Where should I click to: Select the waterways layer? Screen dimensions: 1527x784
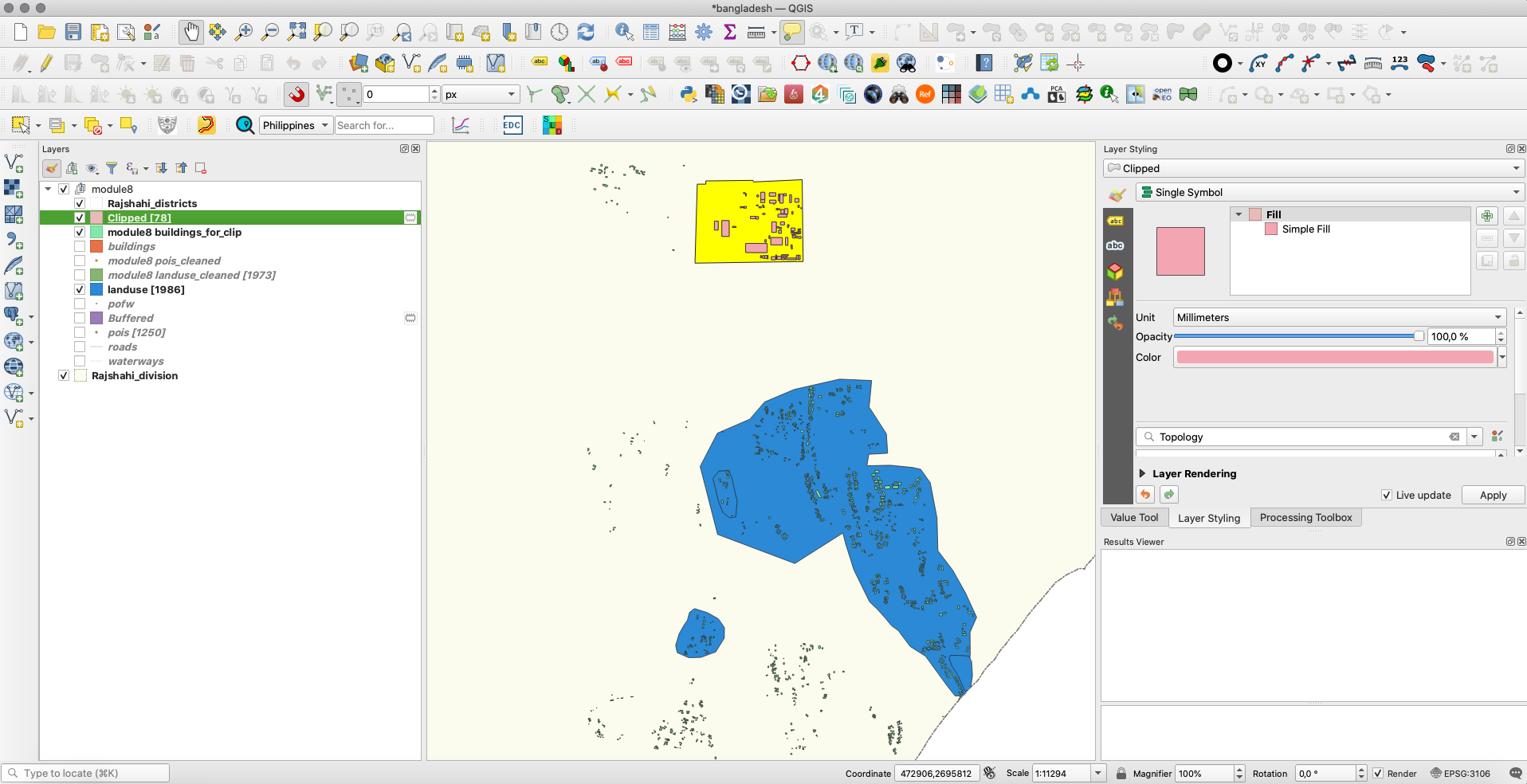pyautogui.click(x=135, y=361)
